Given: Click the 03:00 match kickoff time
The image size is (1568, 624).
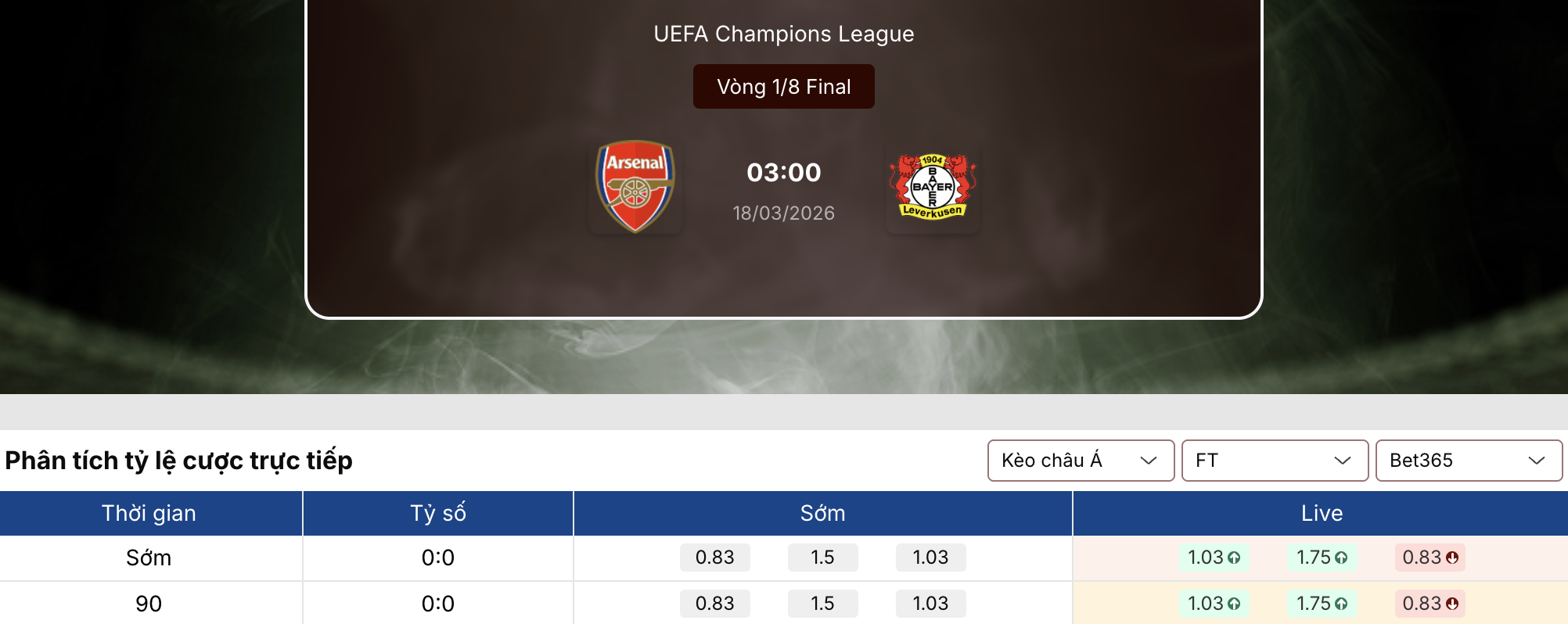Looking at the screenshot, I should [783, 173].
